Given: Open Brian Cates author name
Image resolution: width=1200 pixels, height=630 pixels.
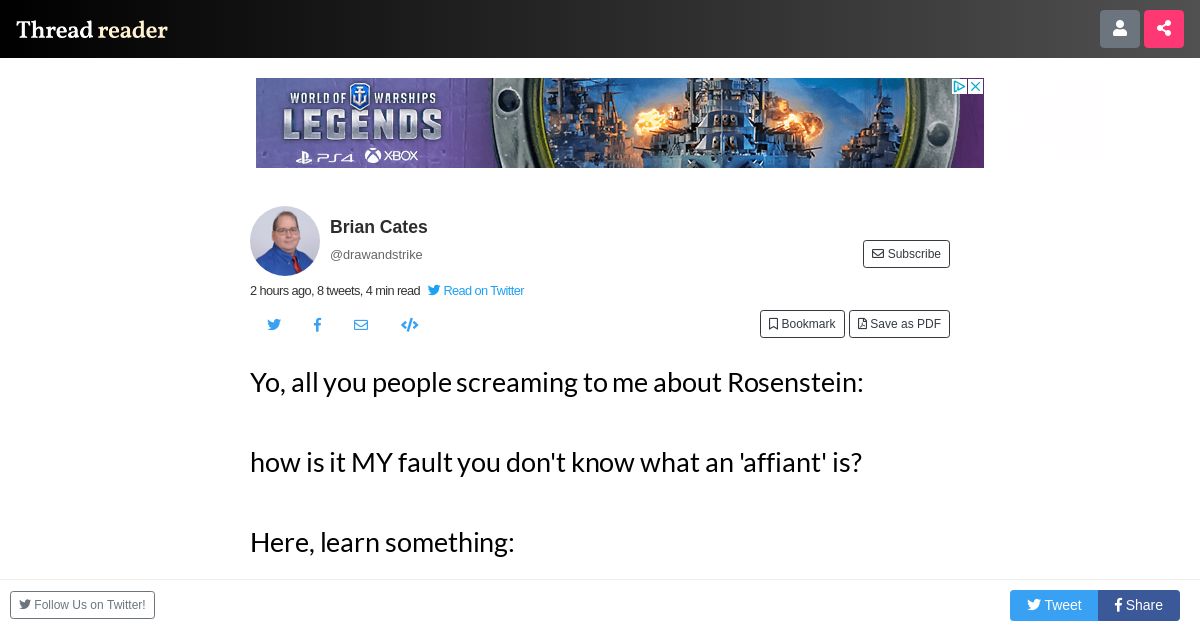Looking at the screenshot, I should click(x=379, y=227).
